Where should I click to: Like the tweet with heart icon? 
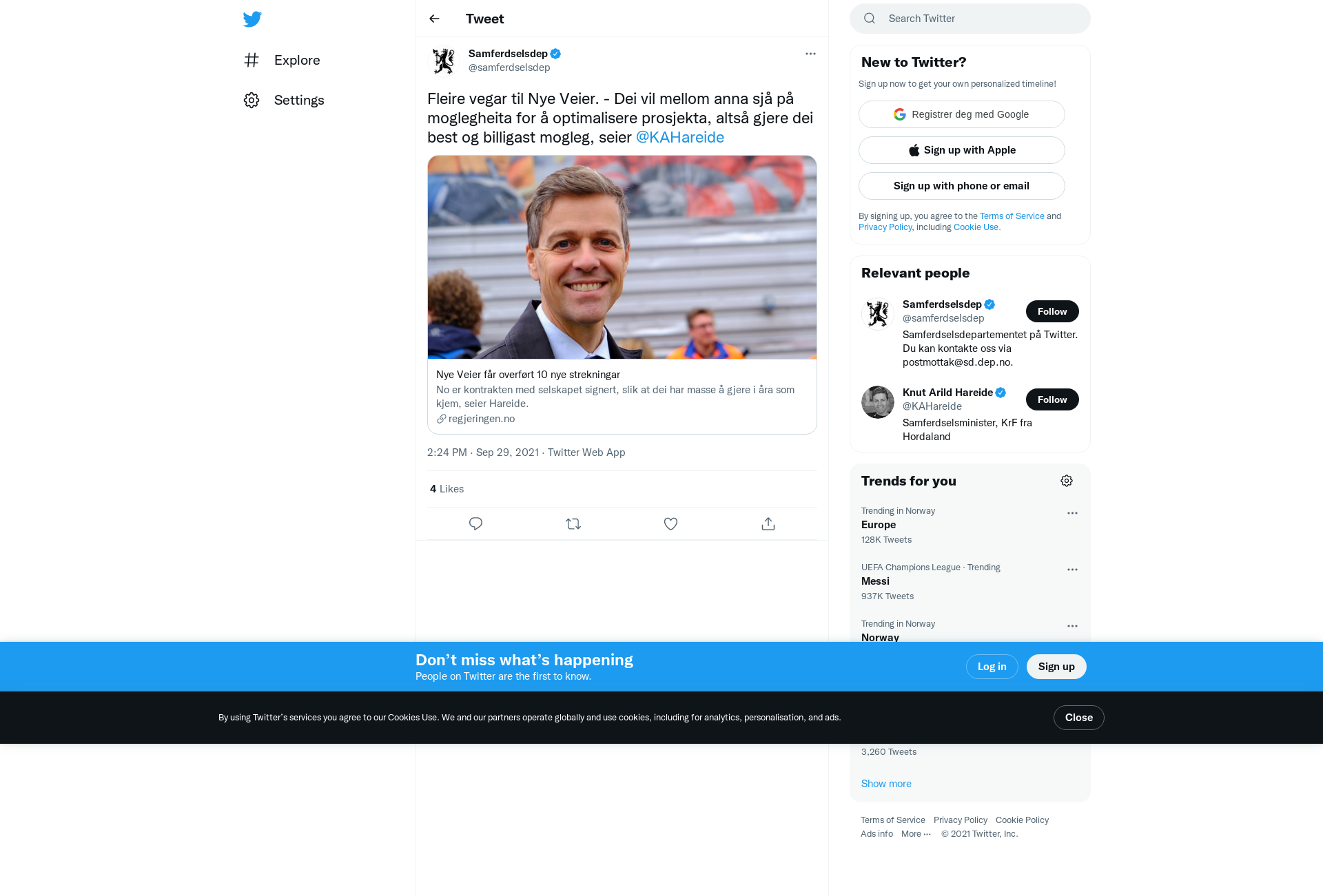(670, 523)
